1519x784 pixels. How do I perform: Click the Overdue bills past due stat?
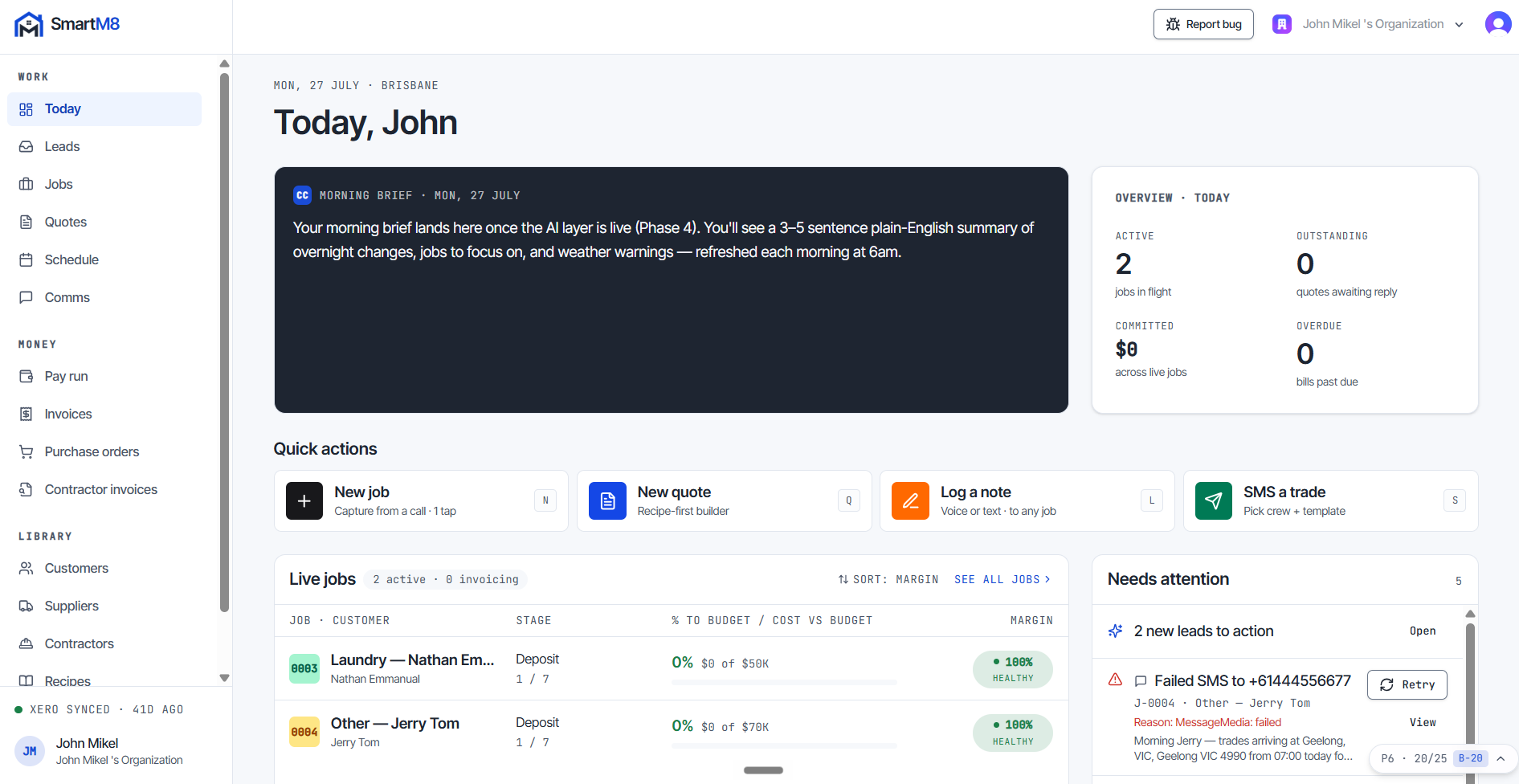[1327, 354]
